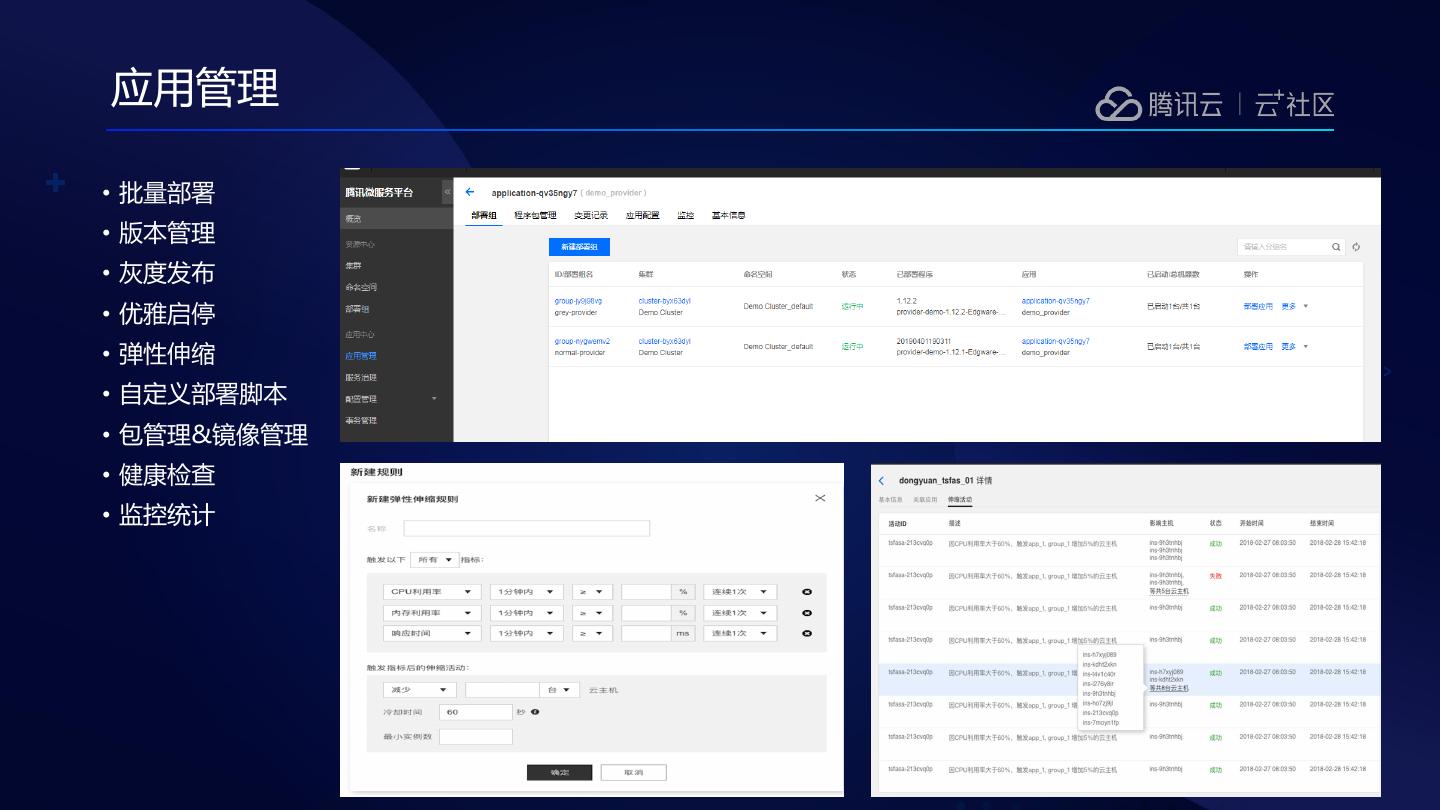Open the 减少 scaling action dropdown
This screenshot has width=1440, height=810.
[420, 690]
